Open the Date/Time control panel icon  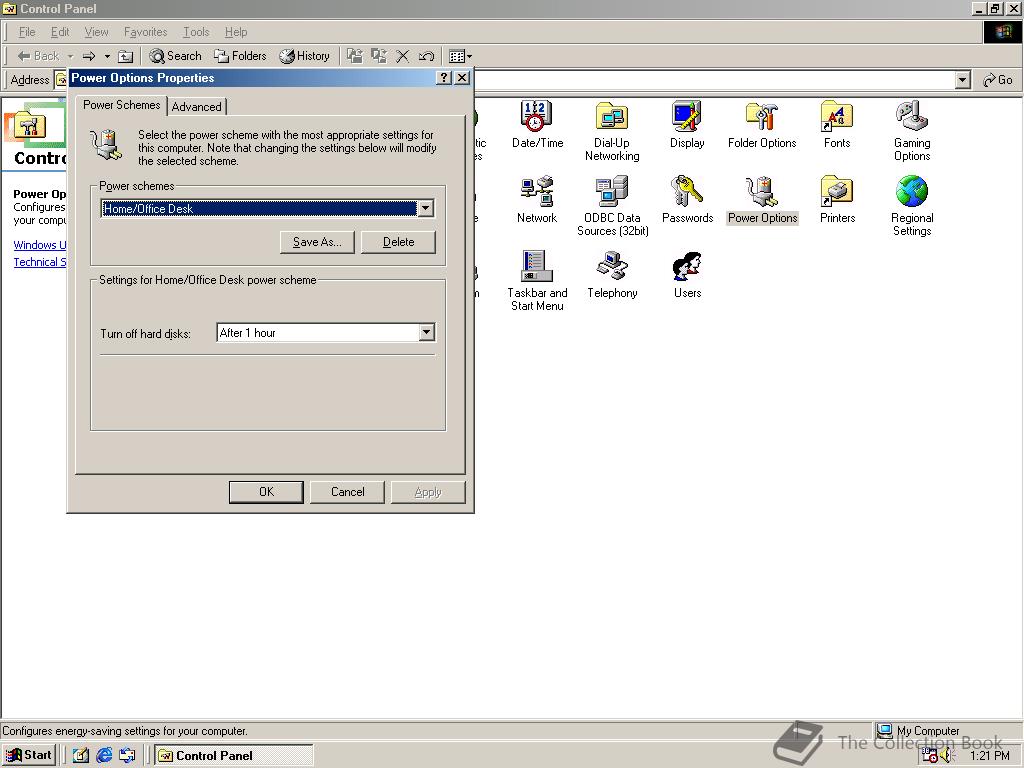(537, 125)
